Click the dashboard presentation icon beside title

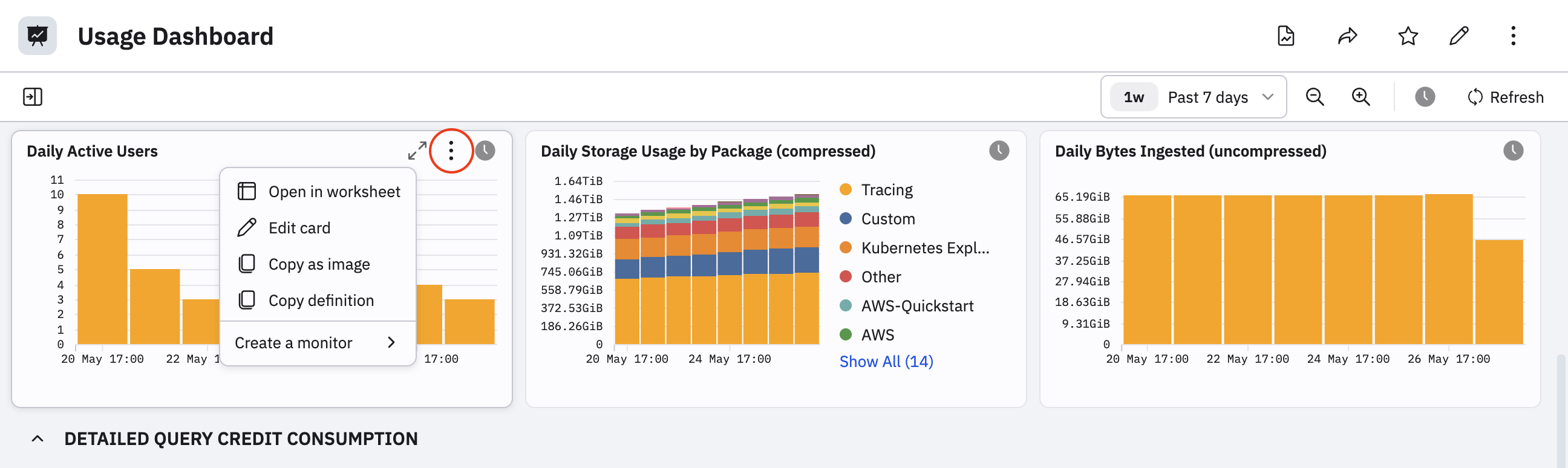(x=37, y=36)
